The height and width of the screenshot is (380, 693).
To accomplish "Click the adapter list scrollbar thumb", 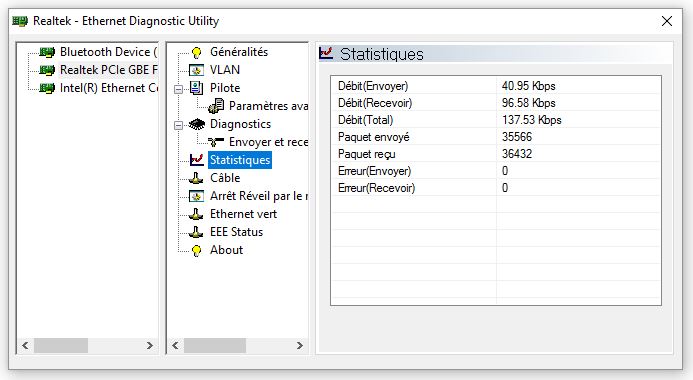I will click(x=61, y=346).
